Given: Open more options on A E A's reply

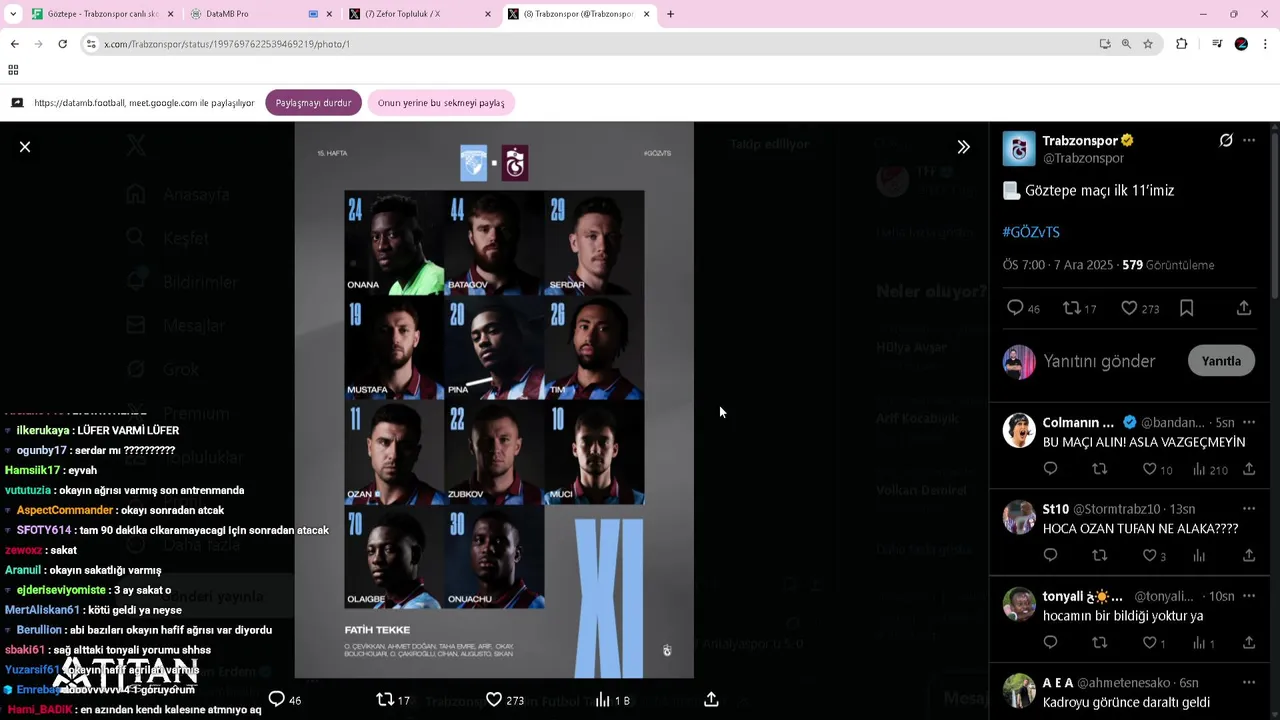Looking at the screenshot, I should coord(1249,682).
